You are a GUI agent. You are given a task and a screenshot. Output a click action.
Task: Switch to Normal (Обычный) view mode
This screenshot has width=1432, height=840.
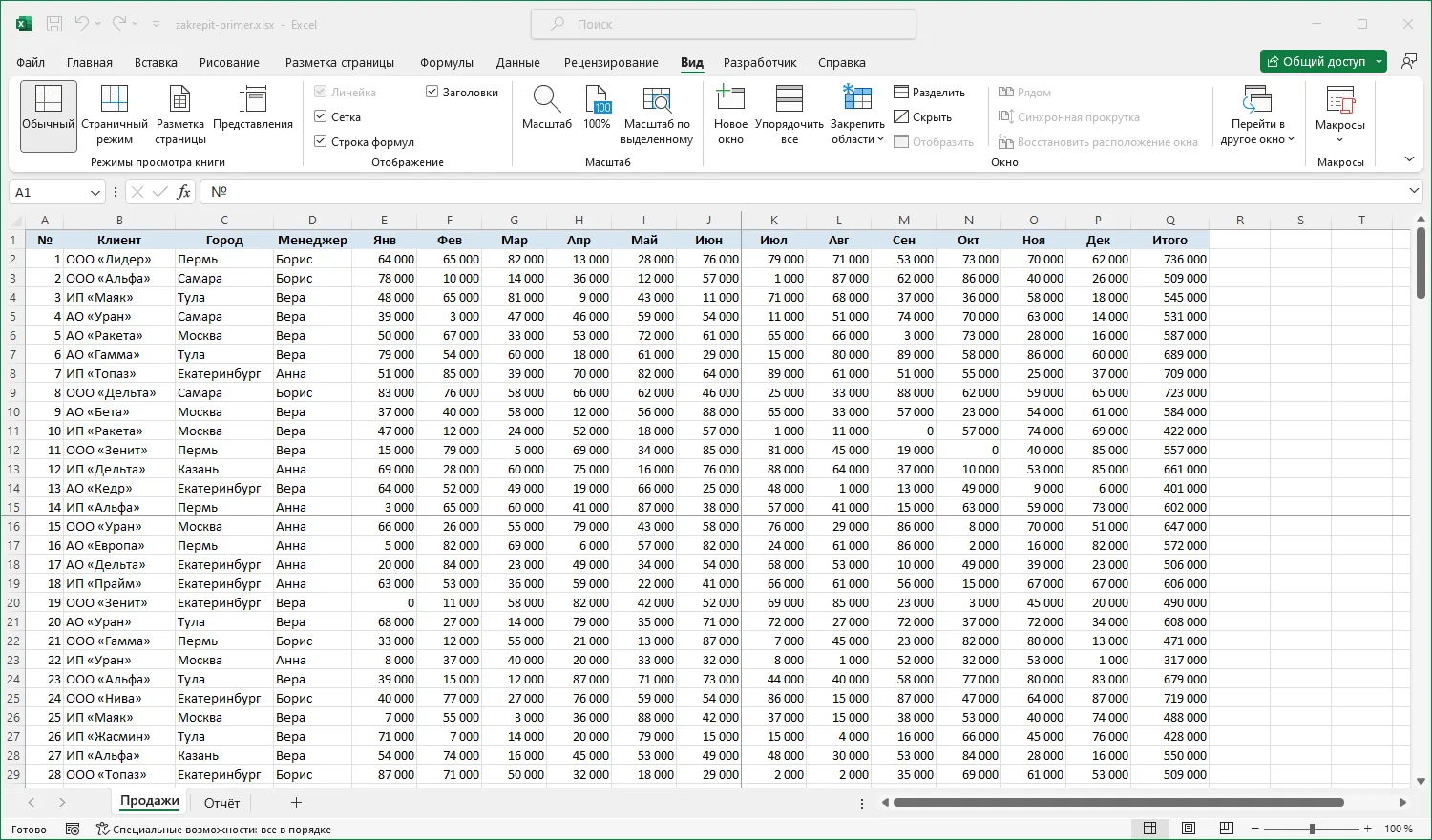pyautogui.click(x=48, y=115)
